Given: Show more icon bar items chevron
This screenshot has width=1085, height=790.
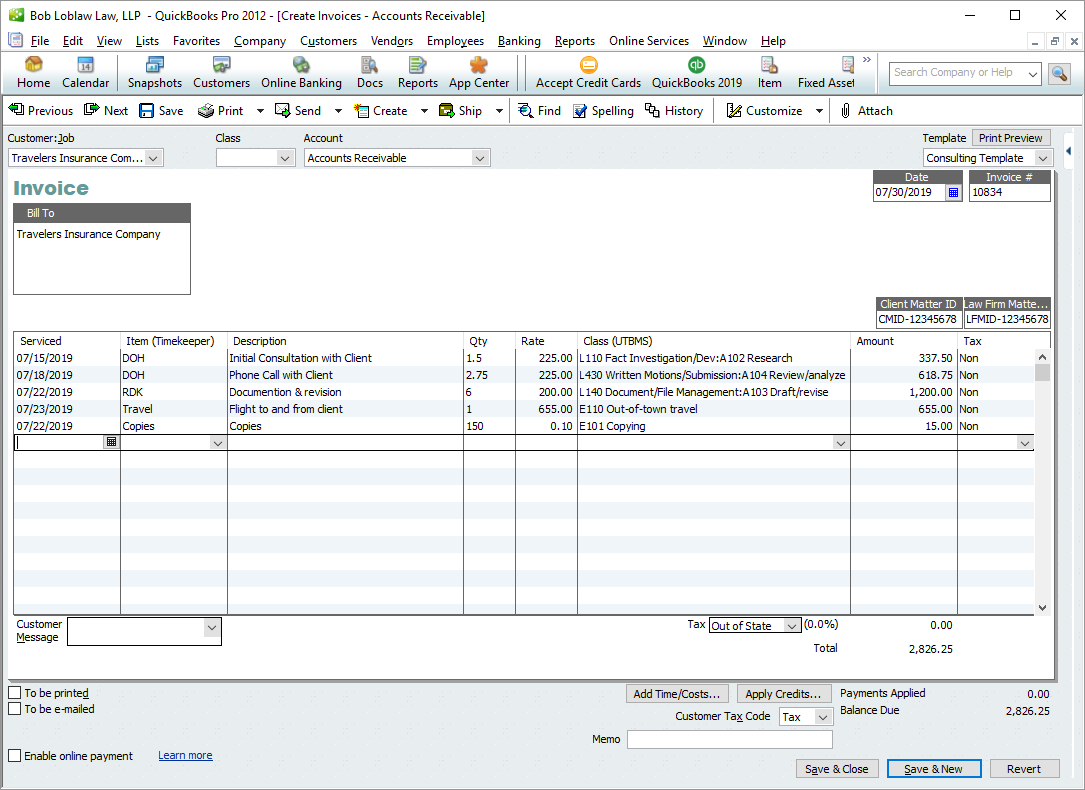Looking at the screenshot, I should pos(867,60).
